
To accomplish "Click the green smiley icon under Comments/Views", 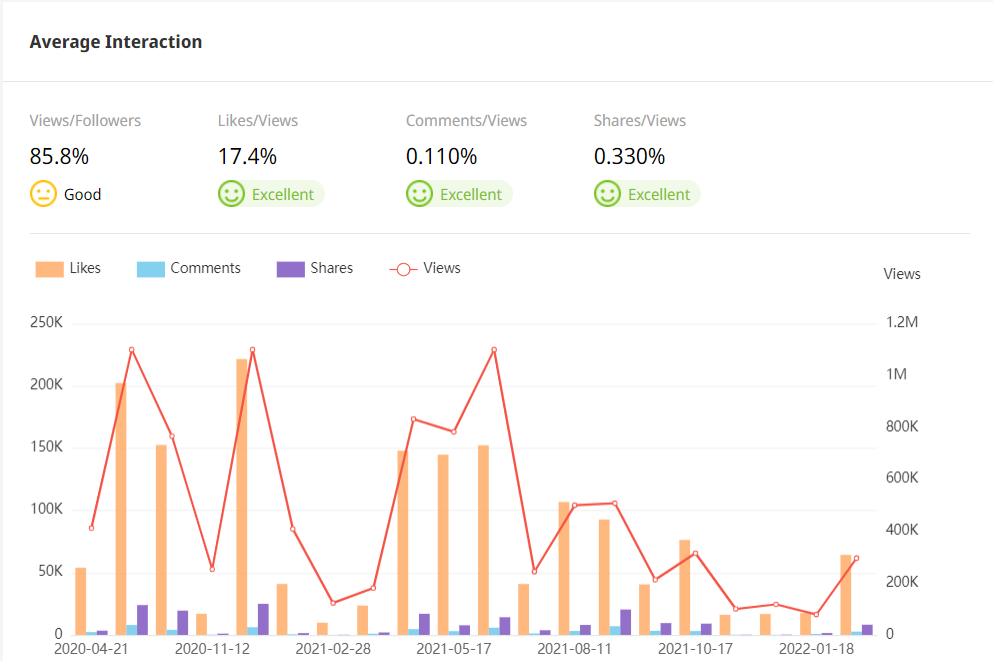I will (419, 194).
